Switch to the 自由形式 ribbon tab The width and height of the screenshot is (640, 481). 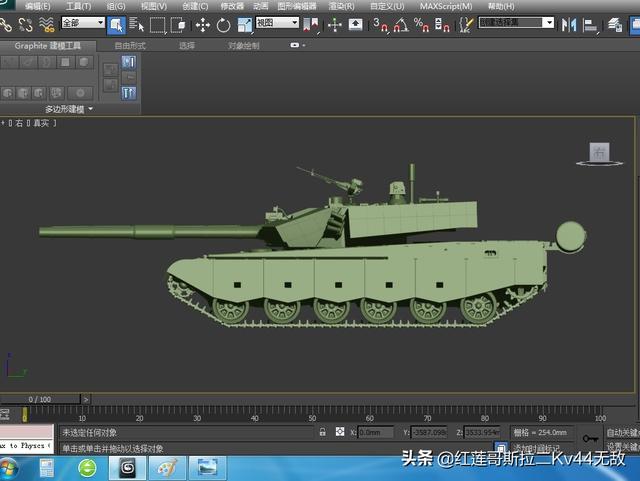[x=130, y=46]
